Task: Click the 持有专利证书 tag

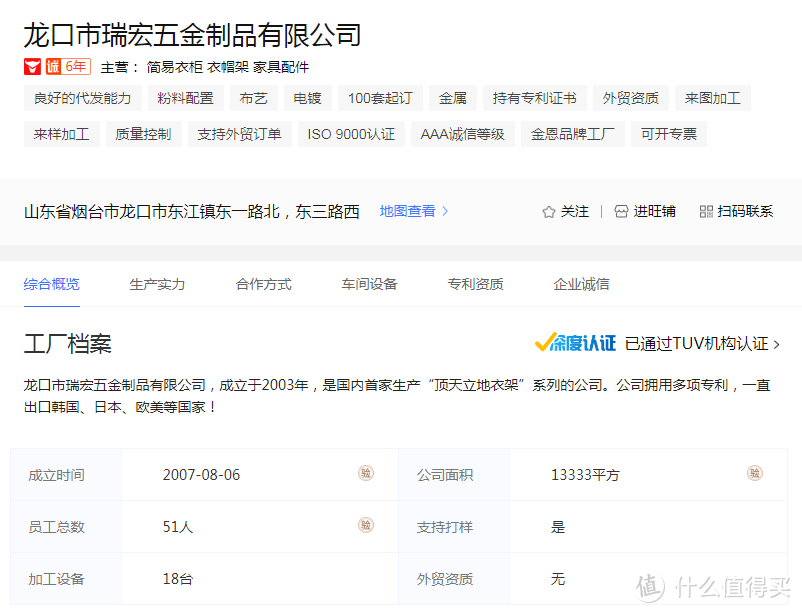Action: (534, 98)
